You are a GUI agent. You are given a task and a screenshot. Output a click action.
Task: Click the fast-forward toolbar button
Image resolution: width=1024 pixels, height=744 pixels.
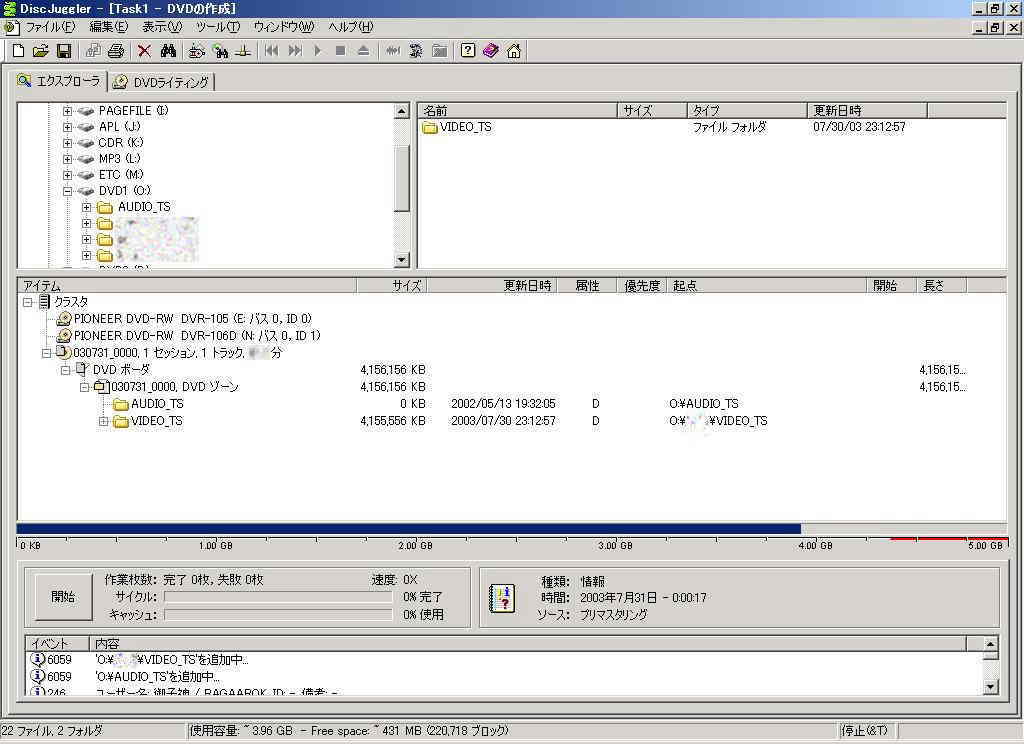tap(295, 50)
